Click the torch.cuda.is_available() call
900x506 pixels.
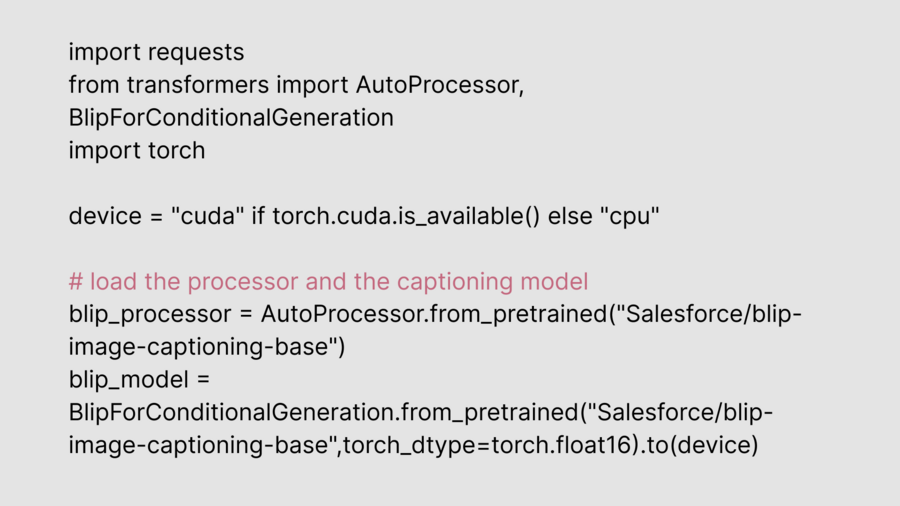click(405, 216)
